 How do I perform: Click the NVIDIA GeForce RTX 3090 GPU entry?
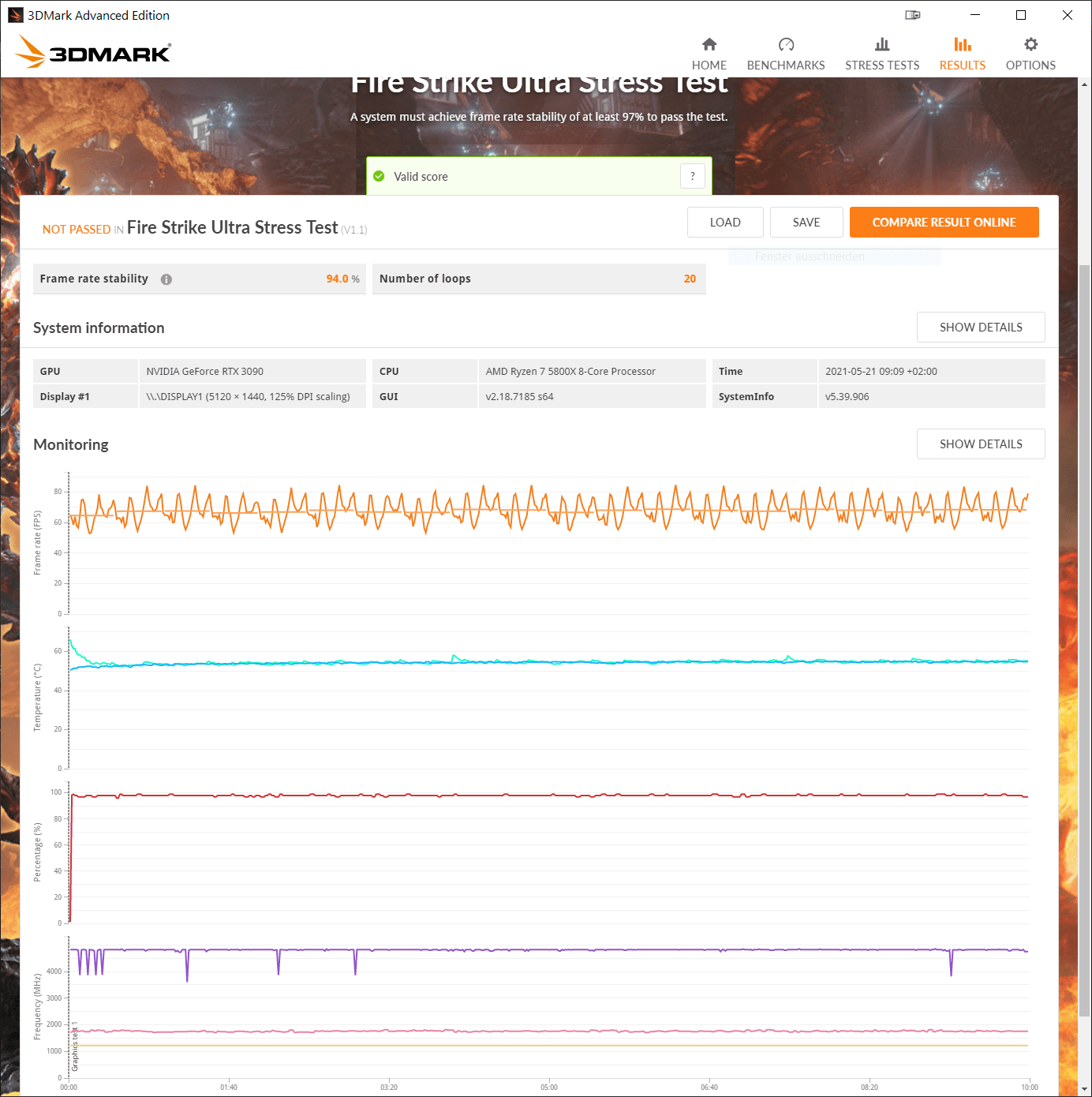205,371
